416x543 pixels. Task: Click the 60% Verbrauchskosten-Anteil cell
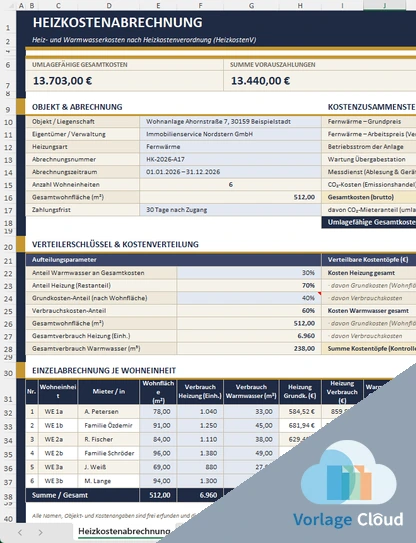click(x=249, y=310)
